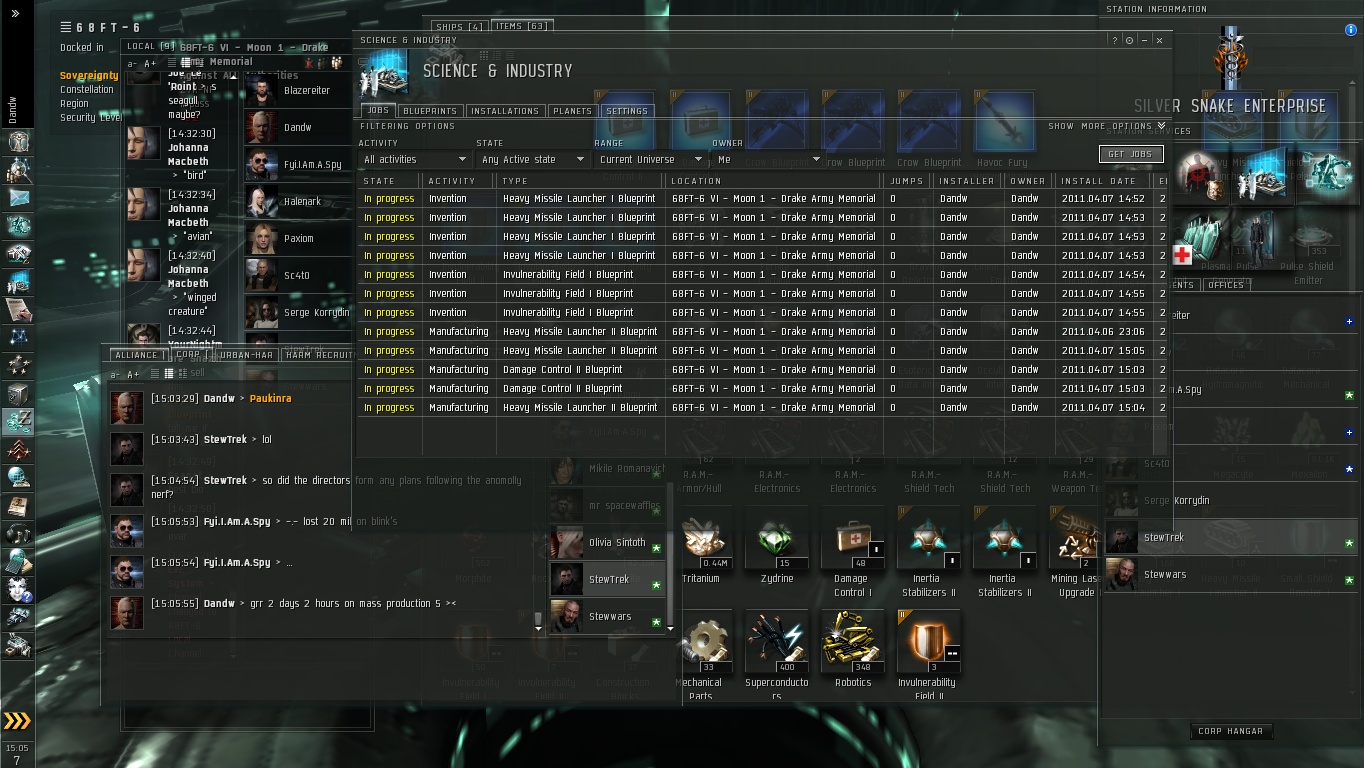Switch to the Planets tab

pyautogui.click(x=572, y=111)
